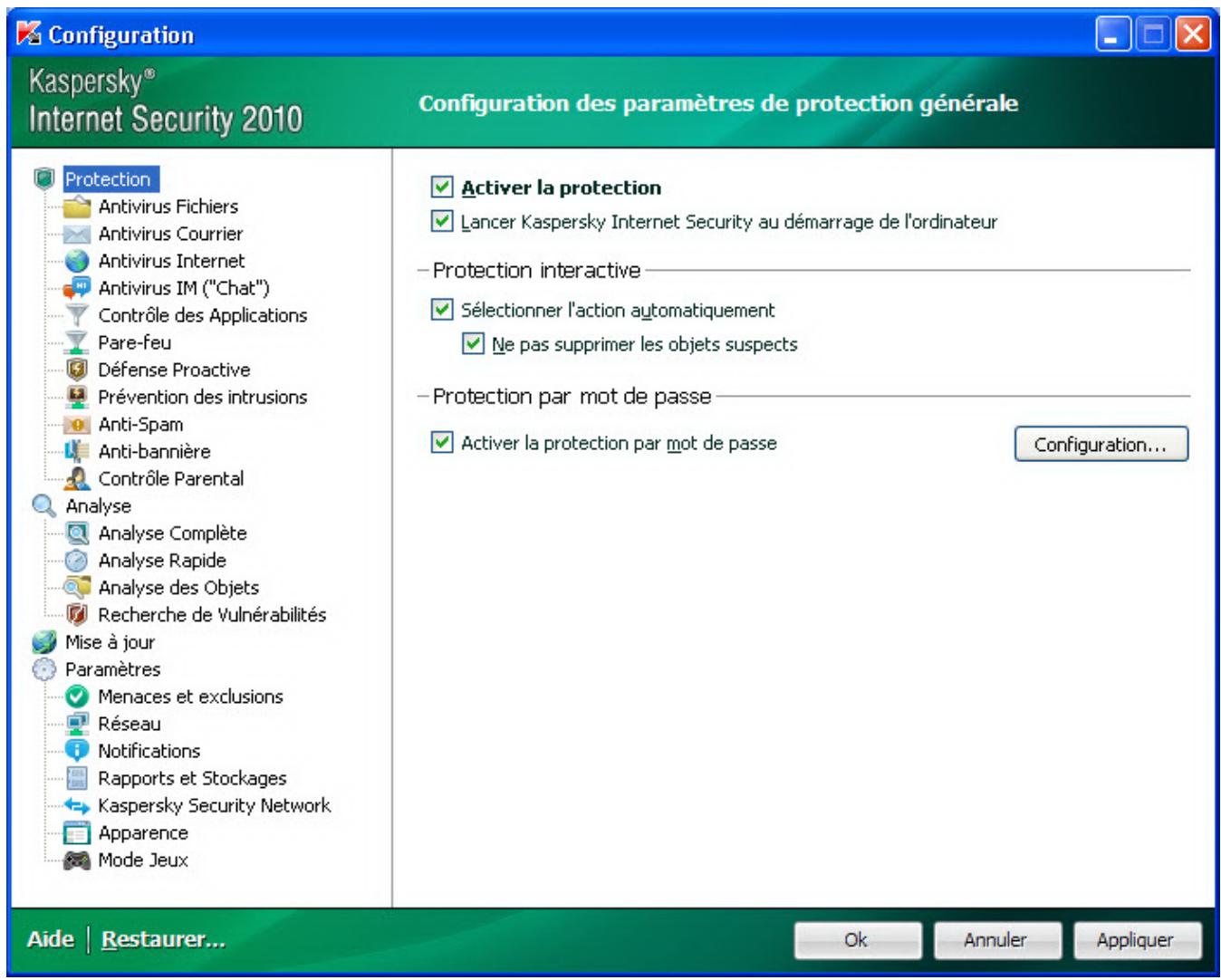
Task: Click the Contrôle Parental icon
Action: (x=77, y=478)
